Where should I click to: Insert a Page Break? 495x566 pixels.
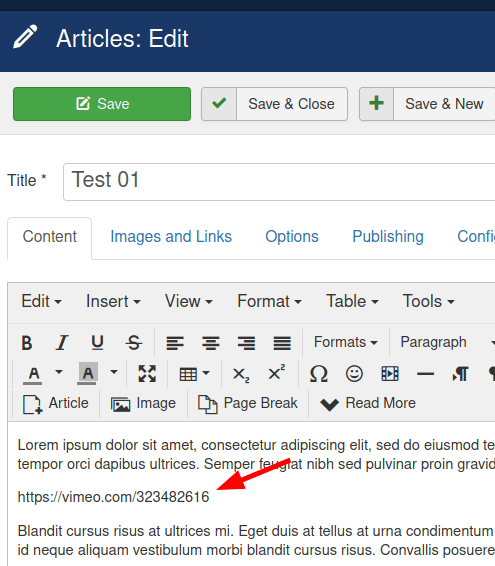(248, 404)
